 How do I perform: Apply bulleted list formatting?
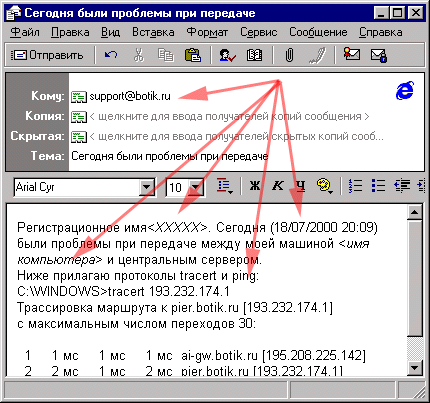[378, 186]
